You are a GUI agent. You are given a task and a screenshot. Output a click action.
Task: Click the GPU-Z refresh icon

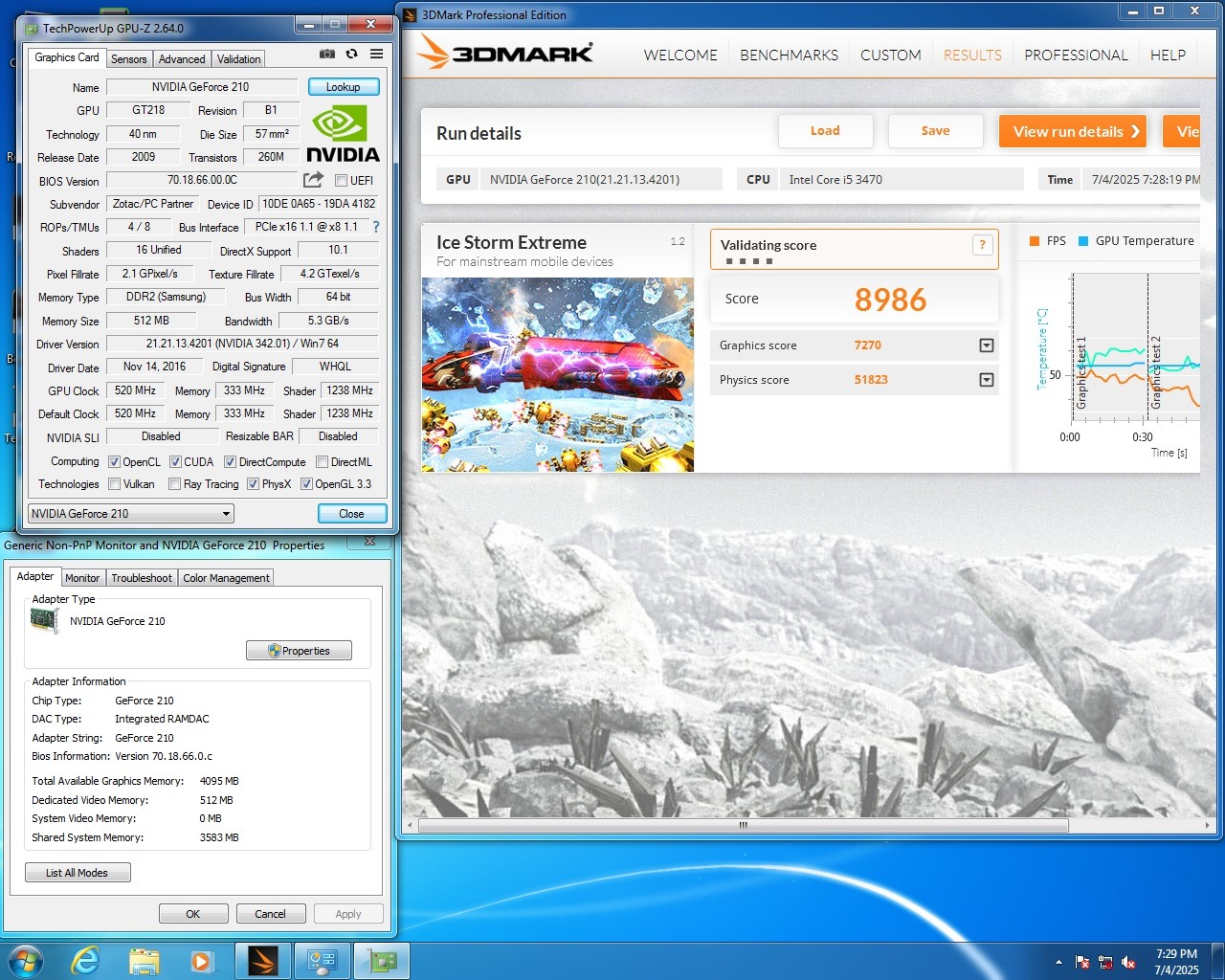(x=352, y=55)
